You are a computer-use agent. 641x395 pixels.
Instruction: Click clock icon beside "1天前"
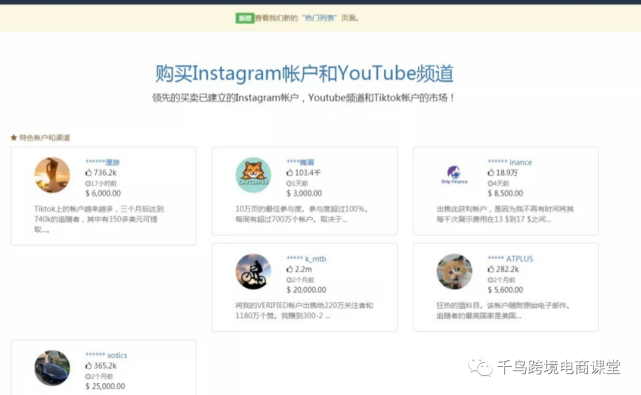[289, 183]
